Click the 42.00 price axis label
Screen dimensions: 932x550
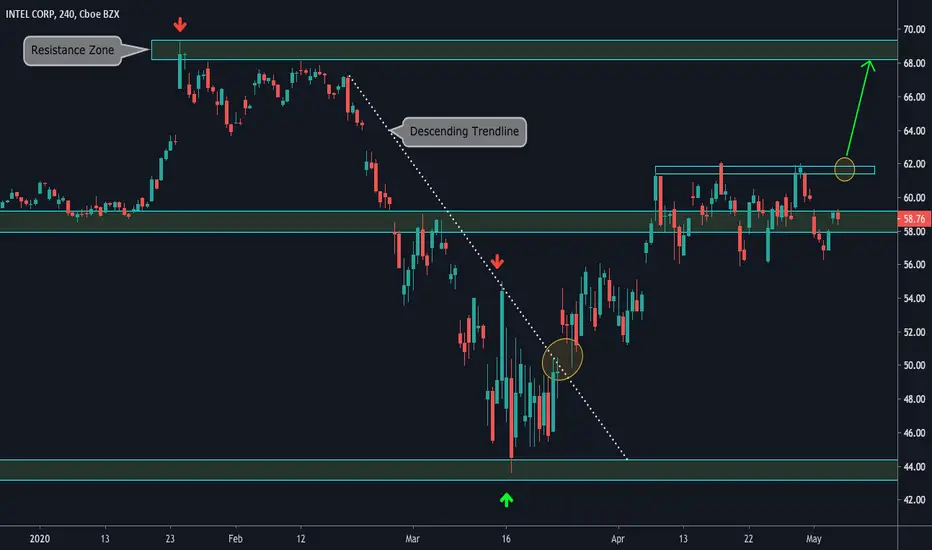click(914, 499)
